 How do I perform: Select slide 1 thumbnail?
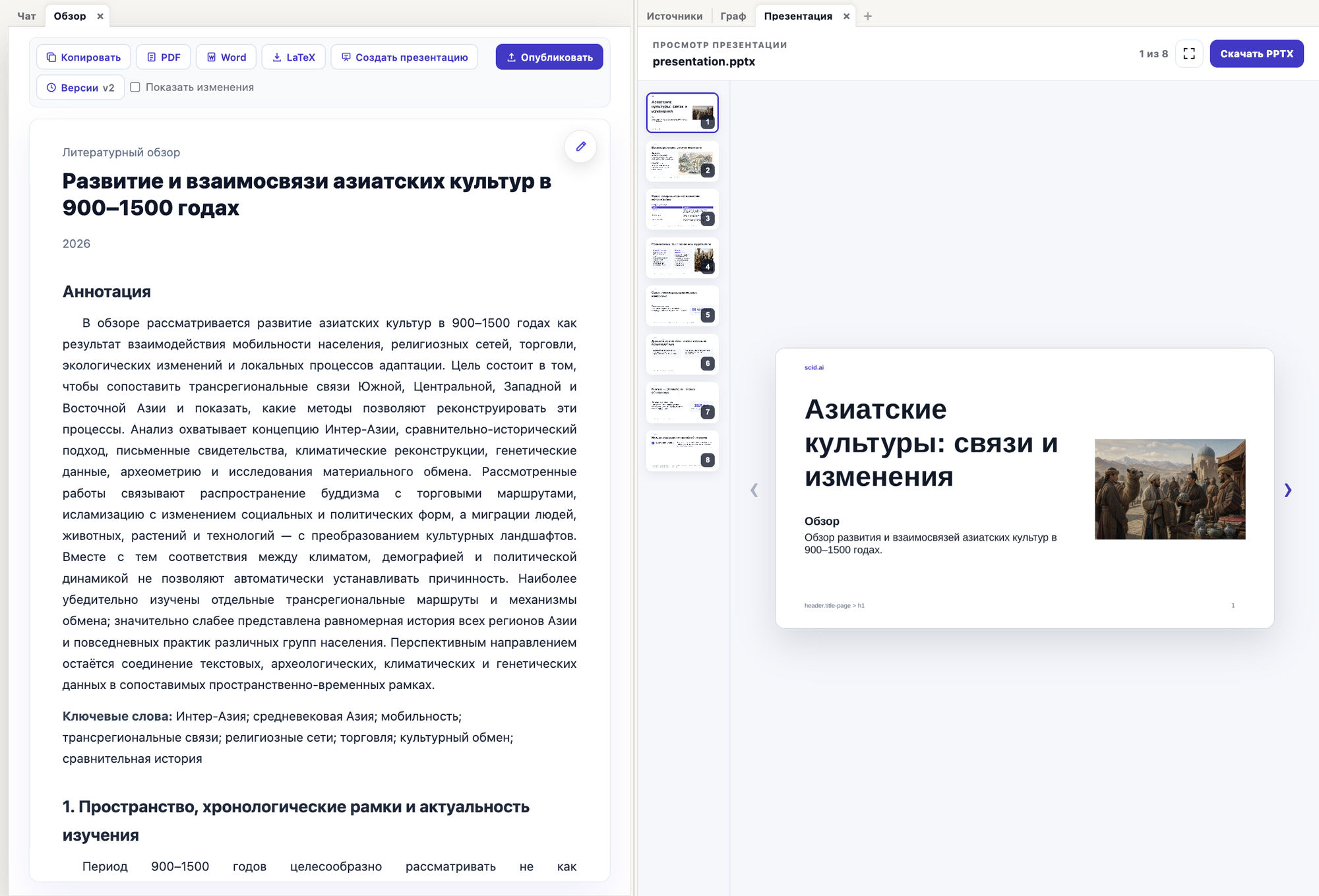tap(682, 113)
